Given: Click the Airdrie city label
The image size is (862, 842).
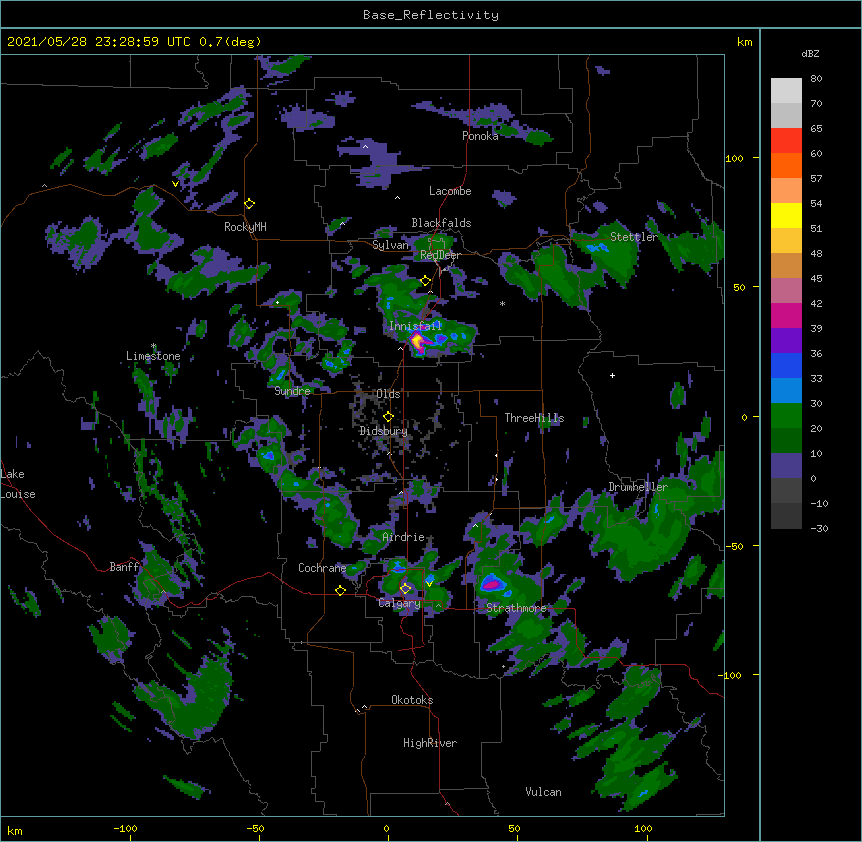Looking at the screenshot, I should tap(404, 537).
